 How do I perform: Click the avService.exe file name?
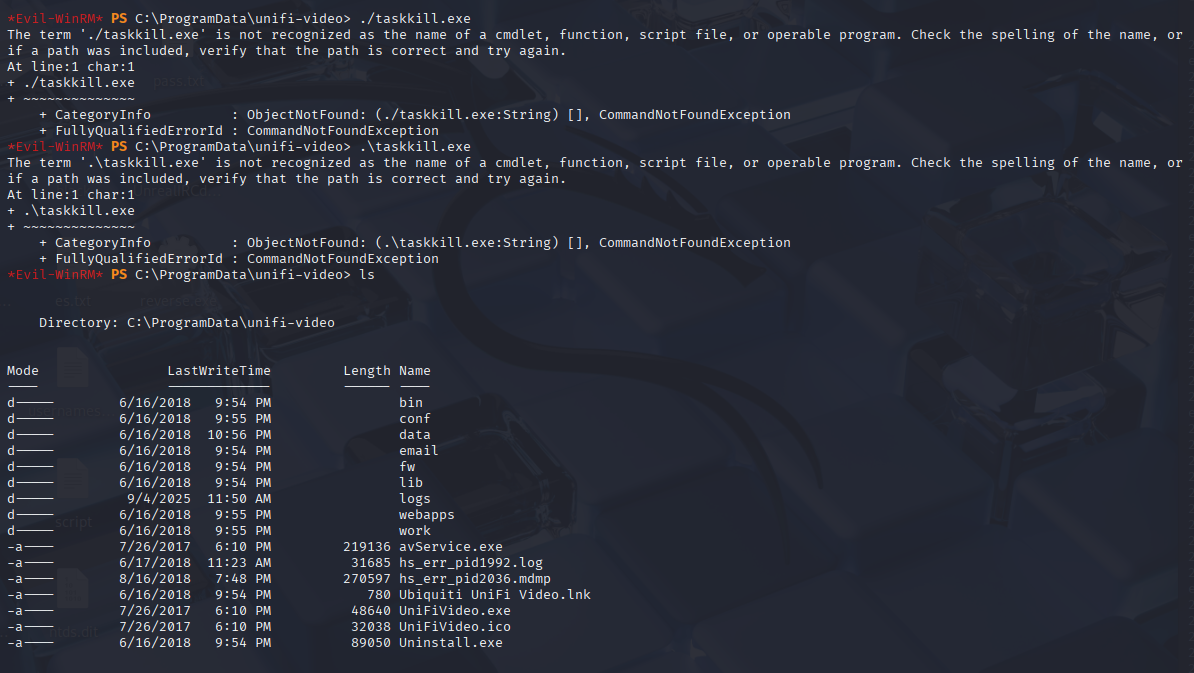(x=450, y=547)
